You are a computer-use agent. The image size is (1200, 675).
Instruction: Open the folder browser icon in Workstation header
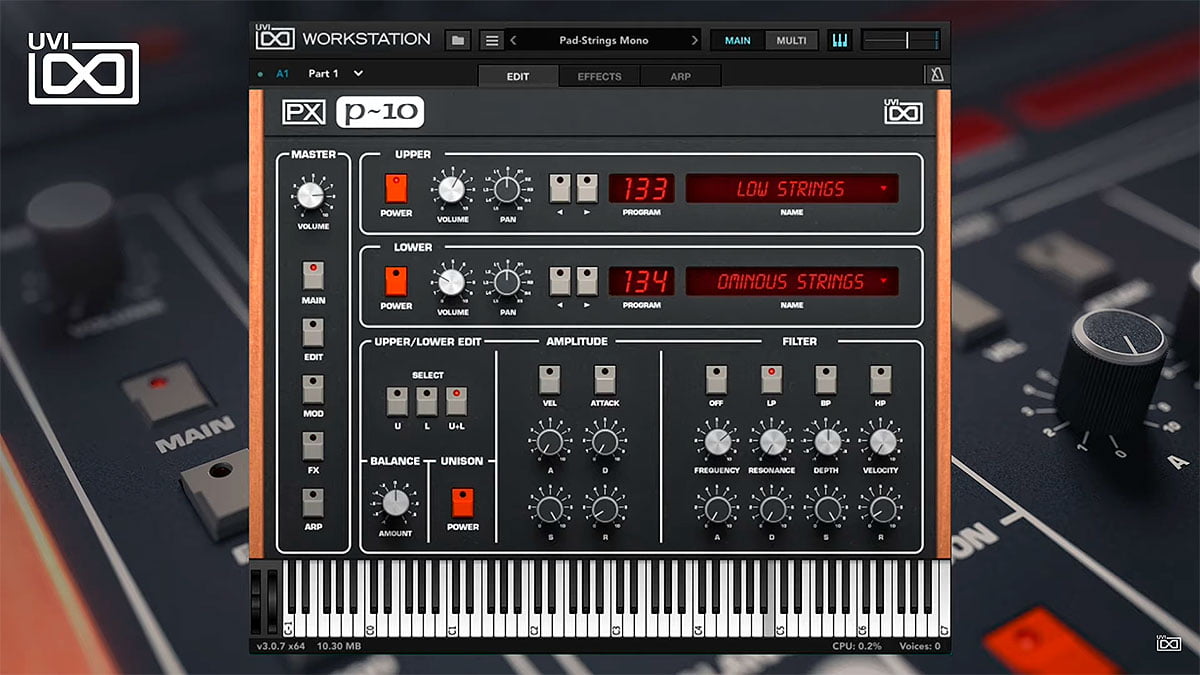[x=458, y=40]
